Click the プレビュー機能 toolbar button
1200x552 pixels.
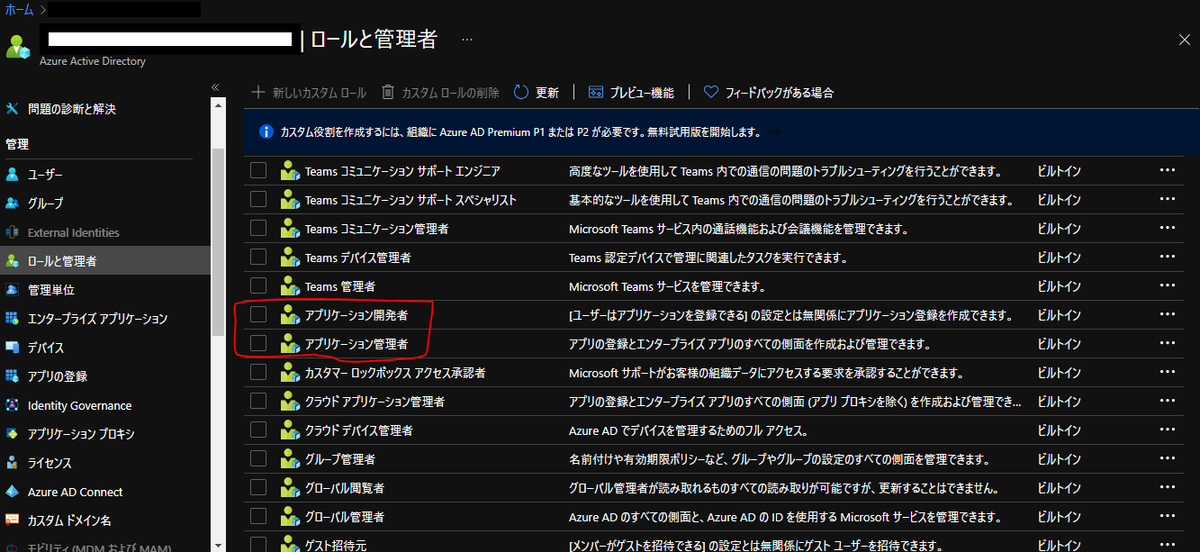coord(631,92)
